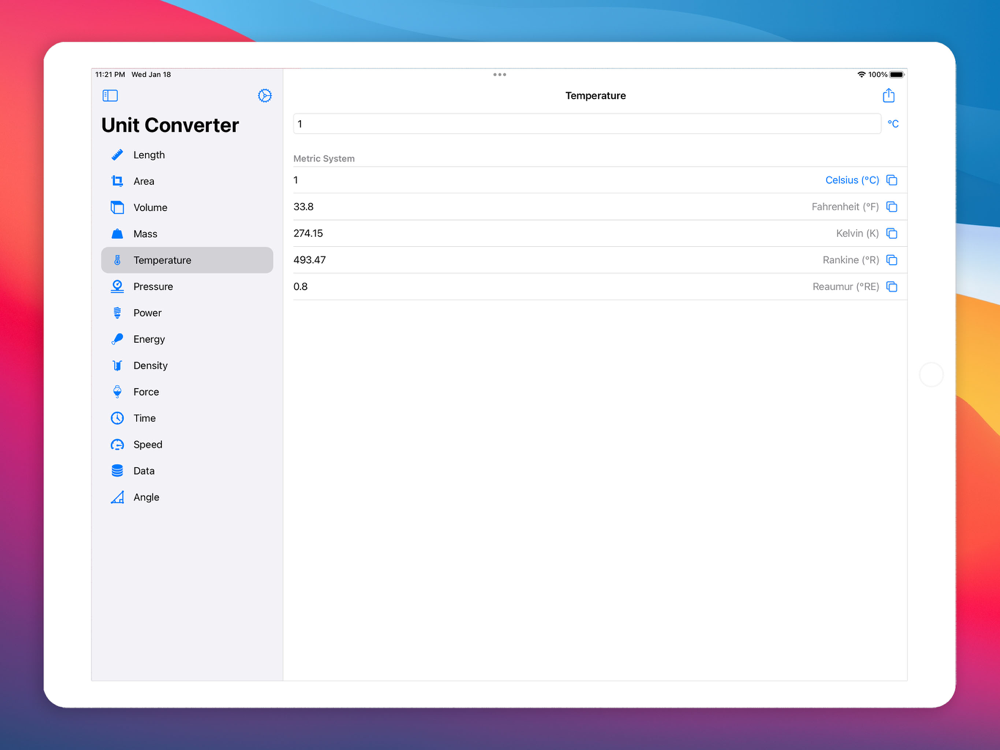
Task: Tap the 11:21 PM clock
Action: pos(110,75)
